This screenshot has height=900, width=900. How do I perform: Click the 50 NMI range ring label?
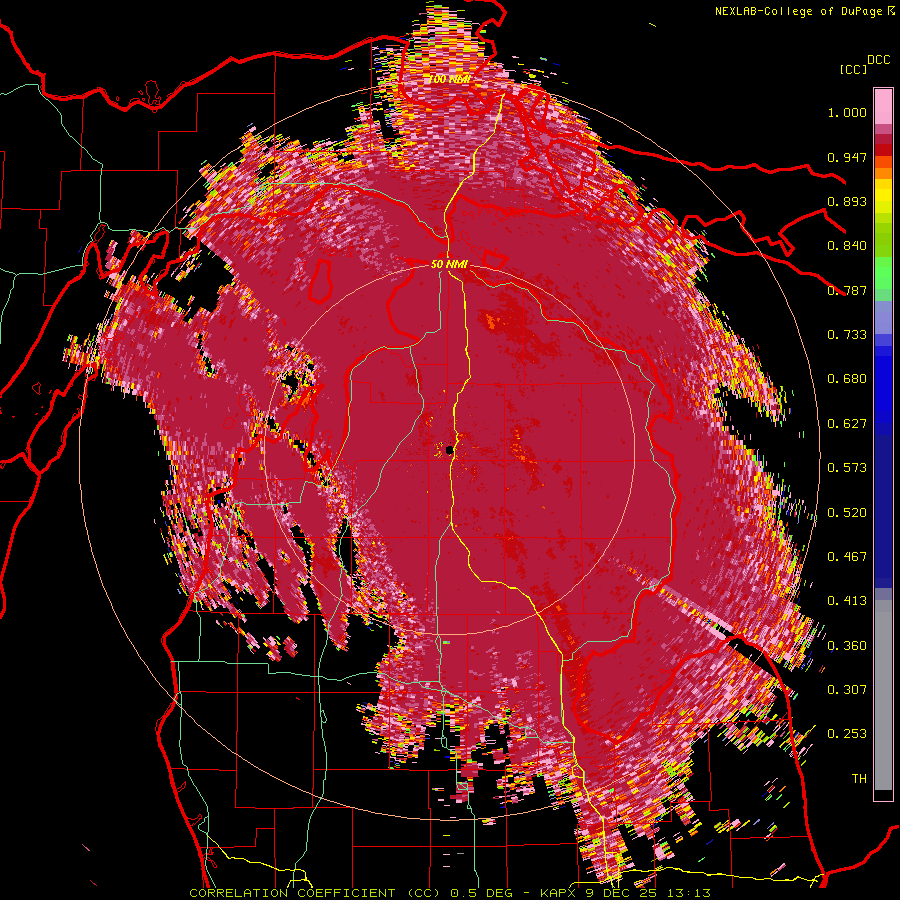tap(449, 265)
